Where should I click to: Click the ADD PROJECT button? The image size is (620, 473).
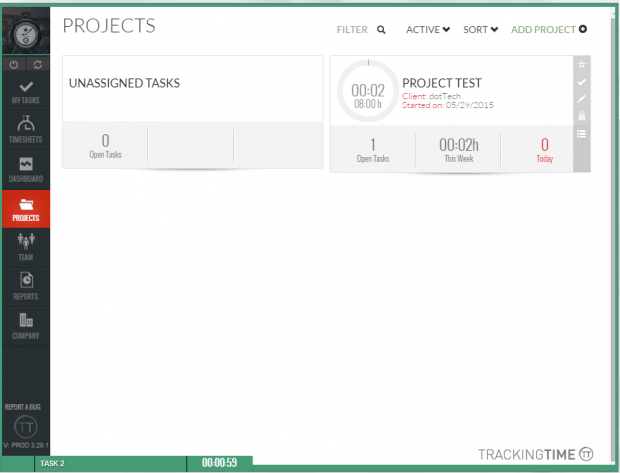549,30
